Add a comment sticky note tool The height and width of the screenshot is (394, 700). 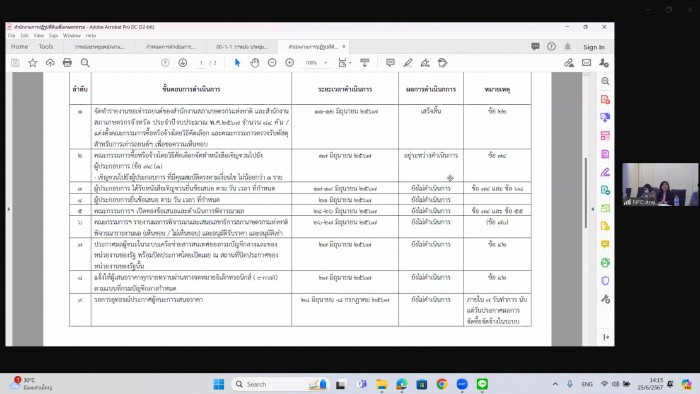pyautogui.click(x=390, y=63)
